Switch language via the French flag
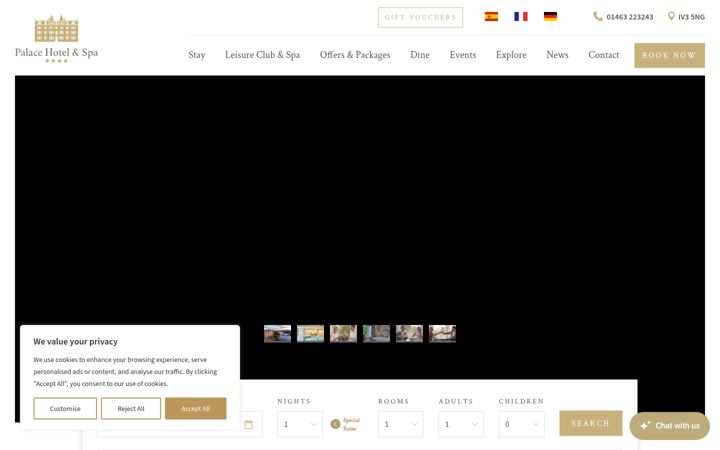 (x=521, y=17)
